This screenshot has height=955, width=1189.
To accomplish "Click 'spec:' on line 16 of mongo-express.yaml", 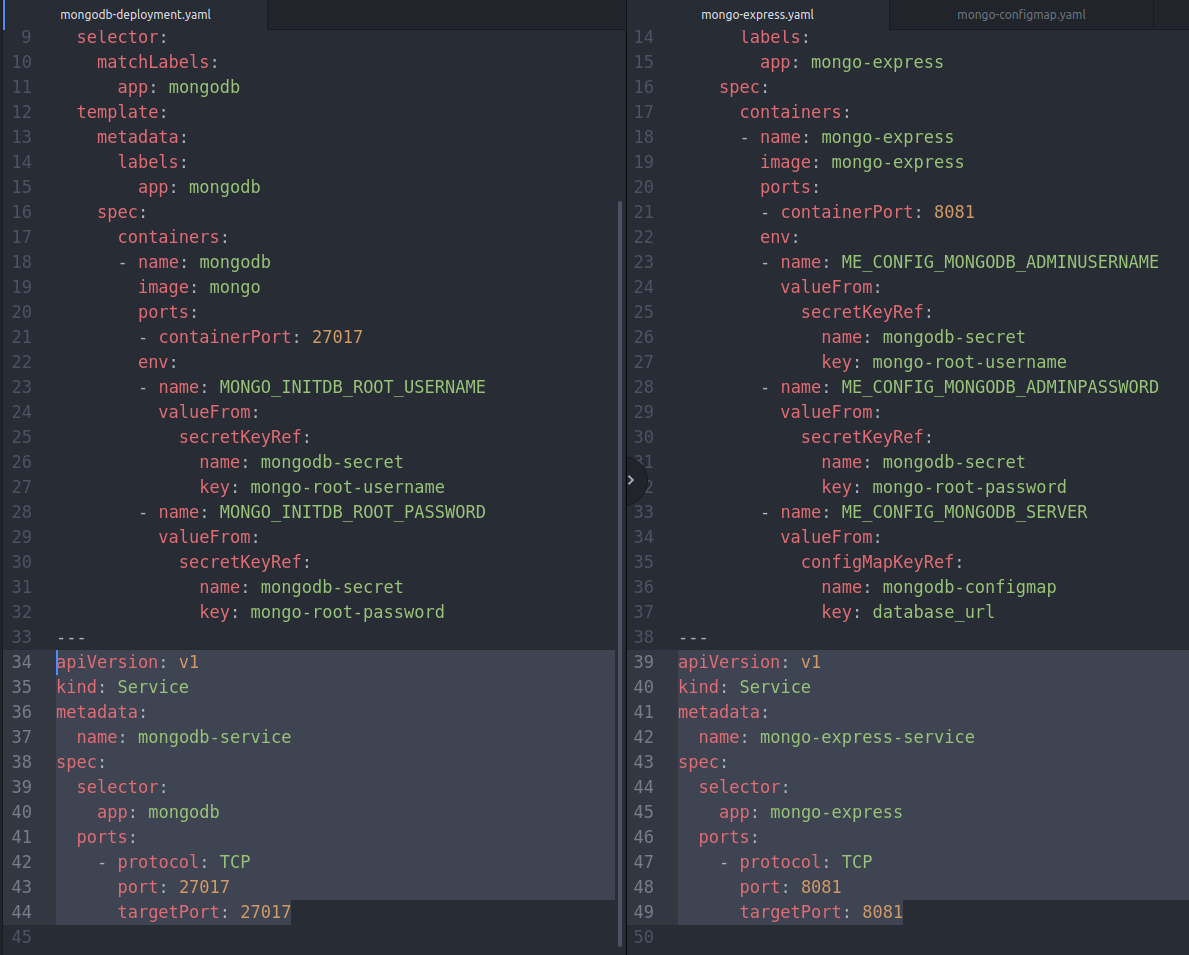I will coord(744,87).
